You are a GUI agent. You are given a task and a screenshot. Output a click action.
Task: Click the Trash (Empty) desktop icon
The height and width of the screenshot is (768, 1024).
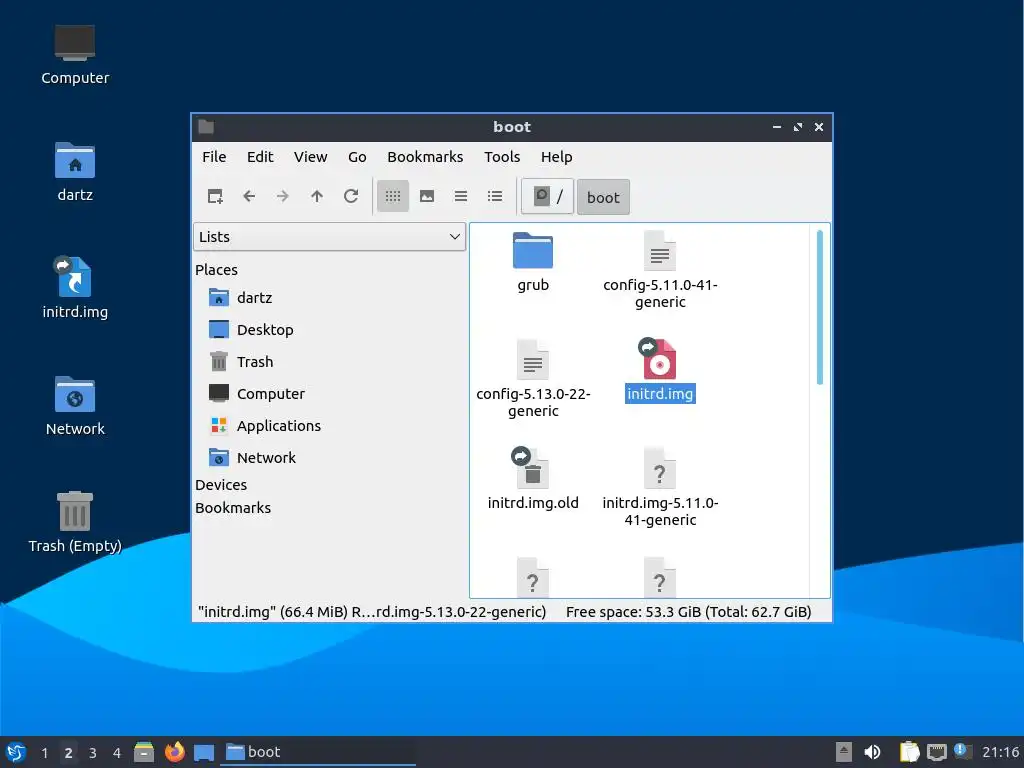tap(75, 522)
